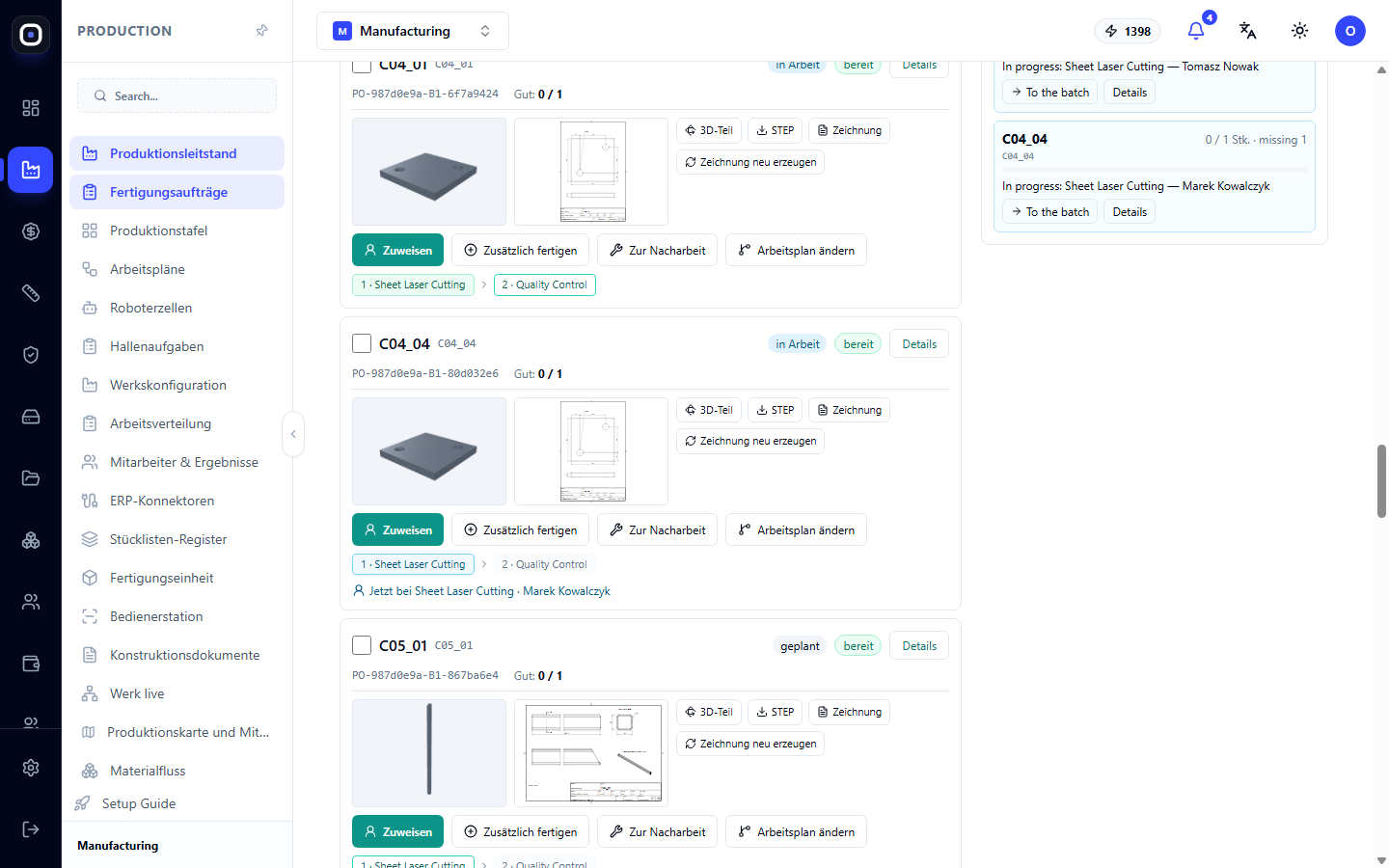Image resolution: width=1389 pixels, height=868 pixels.
Task: Click To the batch in C04_04 panel card
Action: coord(1049,212)
